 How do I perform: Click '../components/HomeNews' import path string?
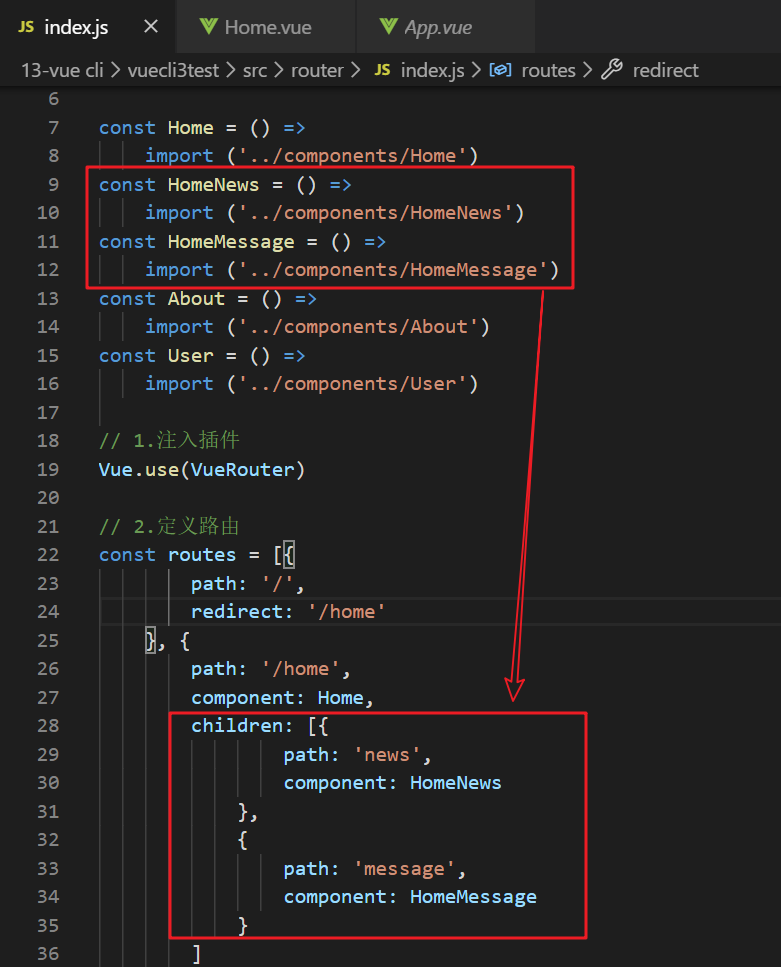point(376,213)
